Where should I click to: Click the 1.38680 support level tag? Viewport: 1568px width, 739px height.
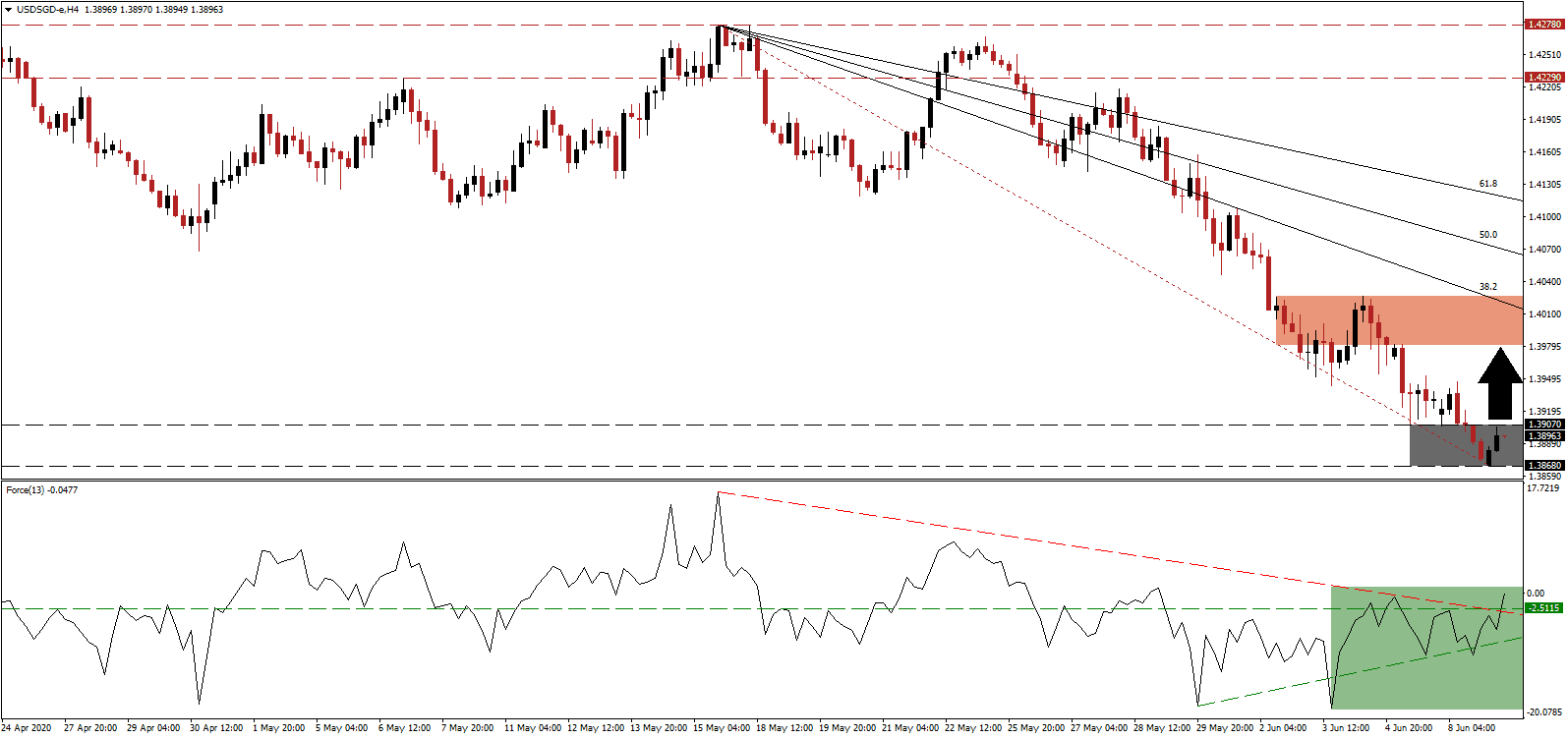pyautogui.click(x=1543, y=466)
